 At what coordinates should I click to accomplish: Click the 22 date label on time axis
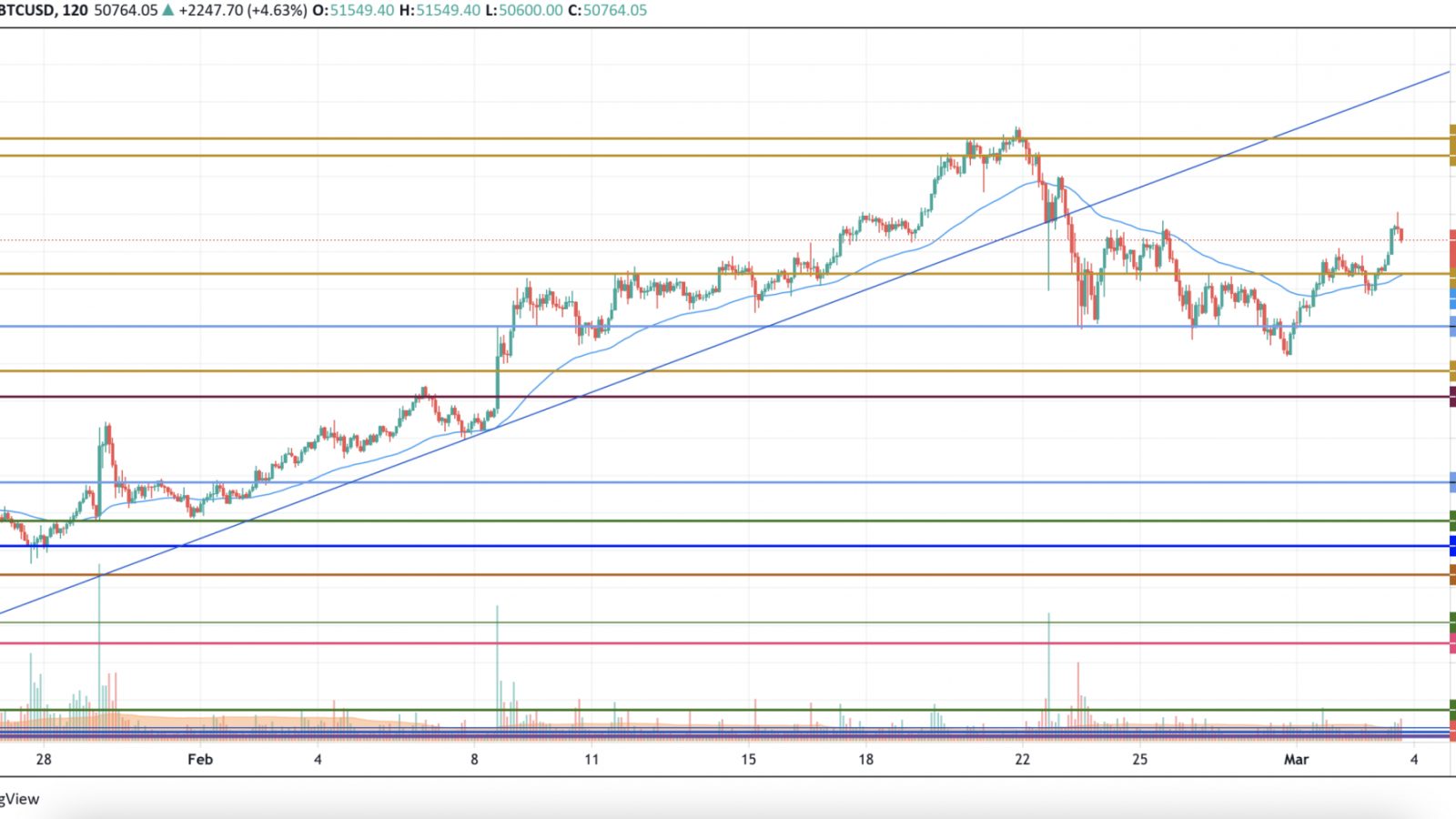[x=1022, y=759]
